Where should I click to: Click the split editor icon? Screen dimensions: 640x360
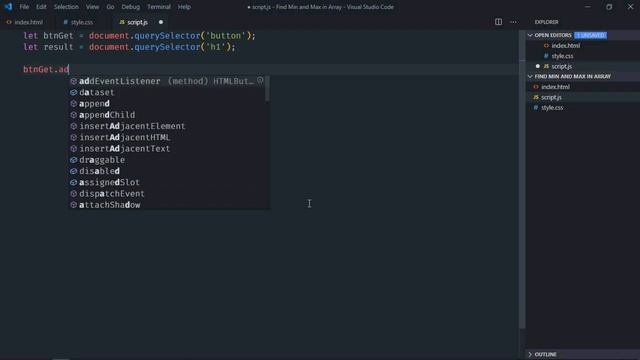click(498, 22)
